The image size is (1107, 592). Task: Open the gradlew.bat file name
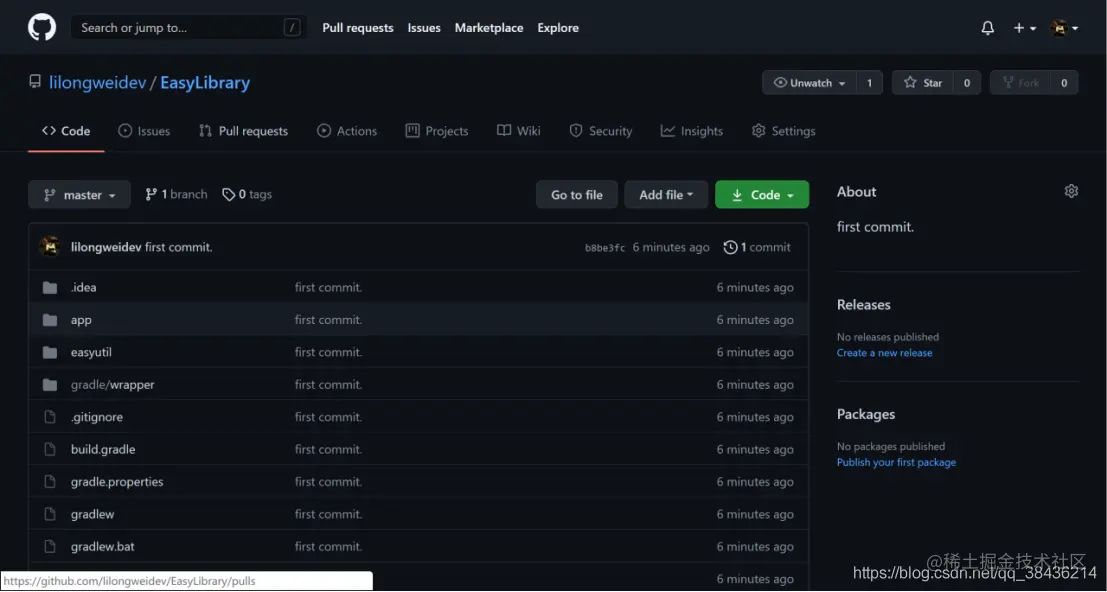pyautogui.click(x=102, y=547)
